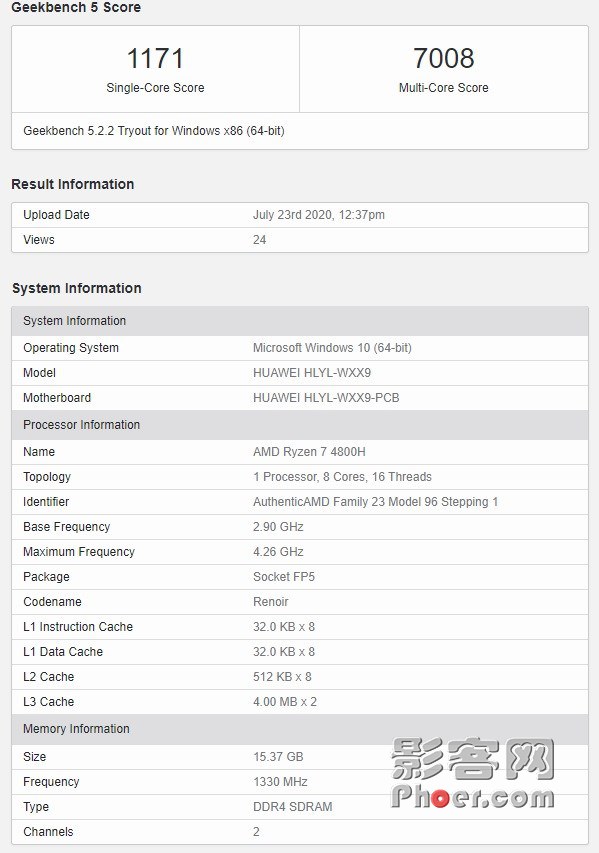599x853 pixels.
Task: Click the 4.26 GHz Maximum Frequency value
Action: pos(278,552)
